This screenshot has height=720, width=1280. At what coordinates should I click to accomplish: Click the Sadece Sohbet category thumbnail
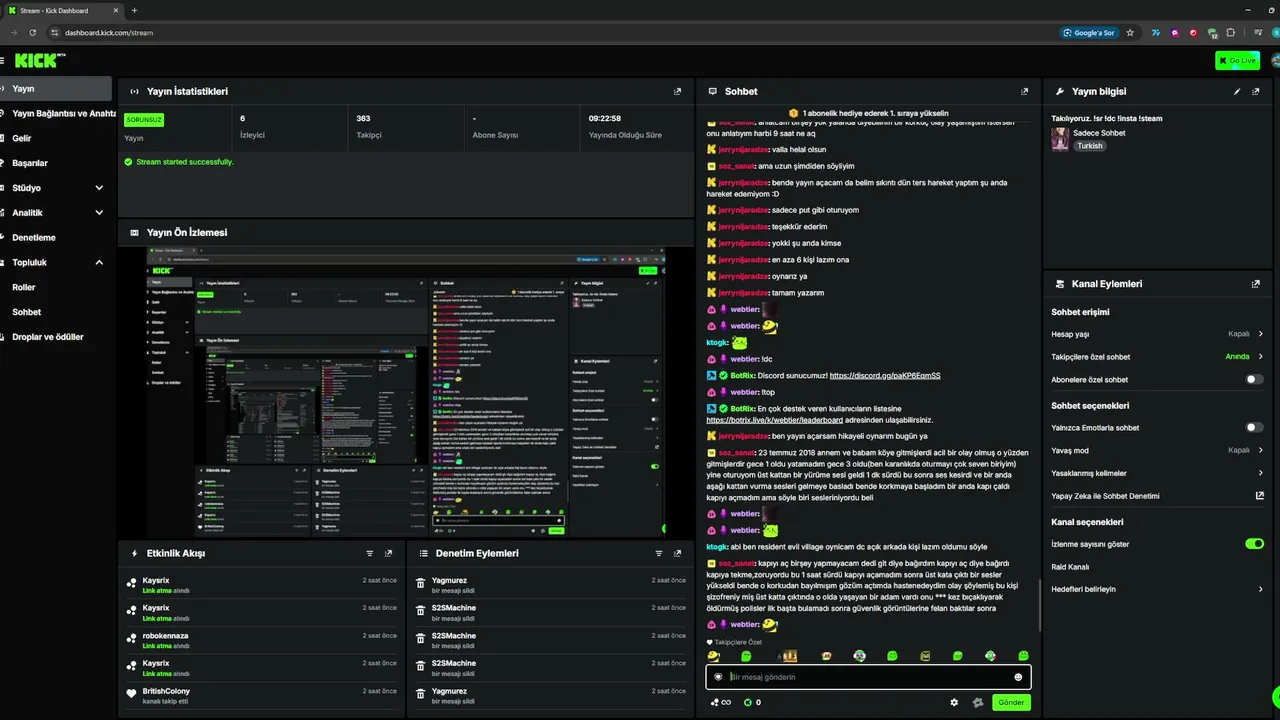[x=1060, y=139]
